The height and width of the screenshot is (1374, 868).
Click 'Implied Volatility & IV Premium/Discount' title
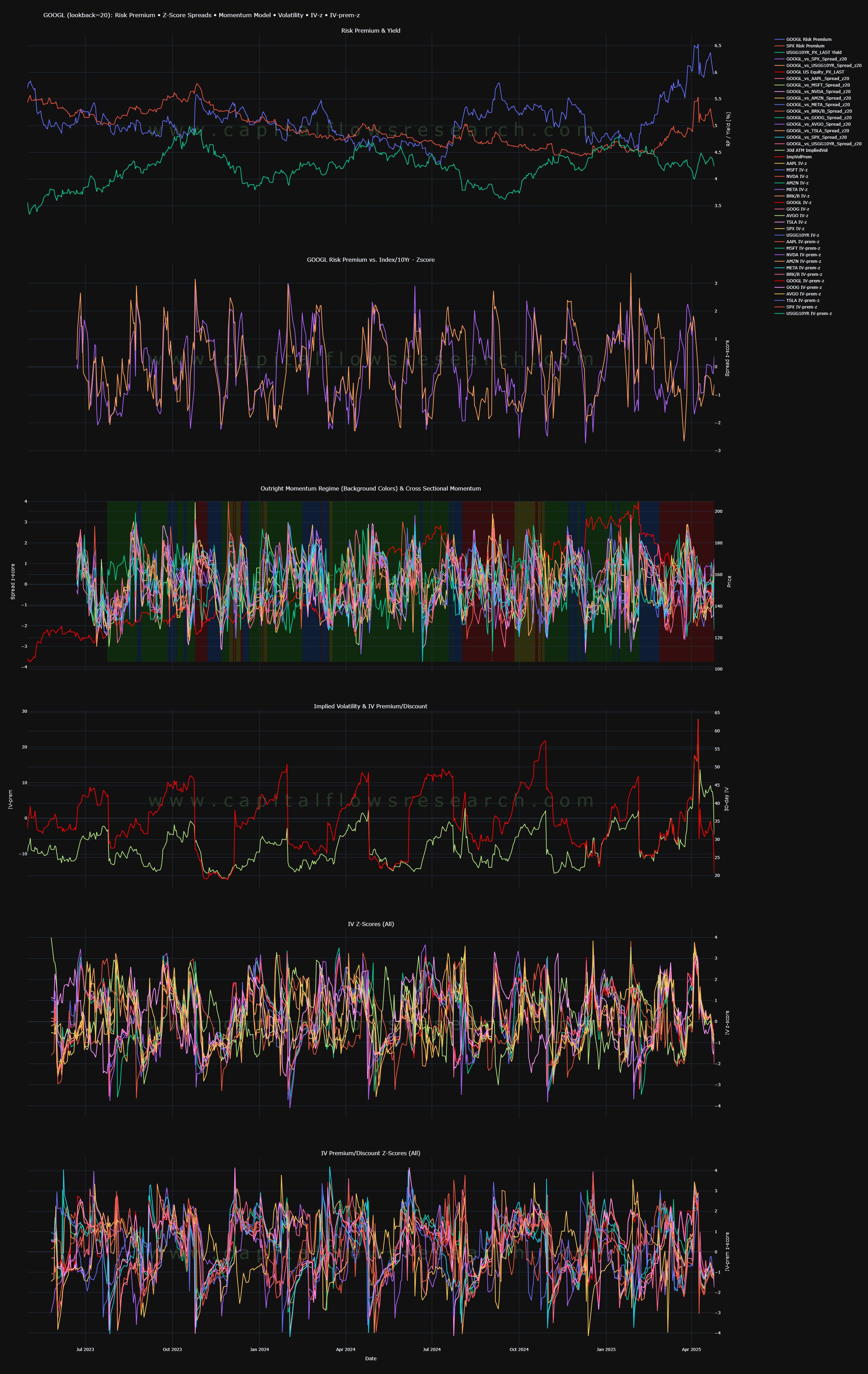tap(371, 706)
